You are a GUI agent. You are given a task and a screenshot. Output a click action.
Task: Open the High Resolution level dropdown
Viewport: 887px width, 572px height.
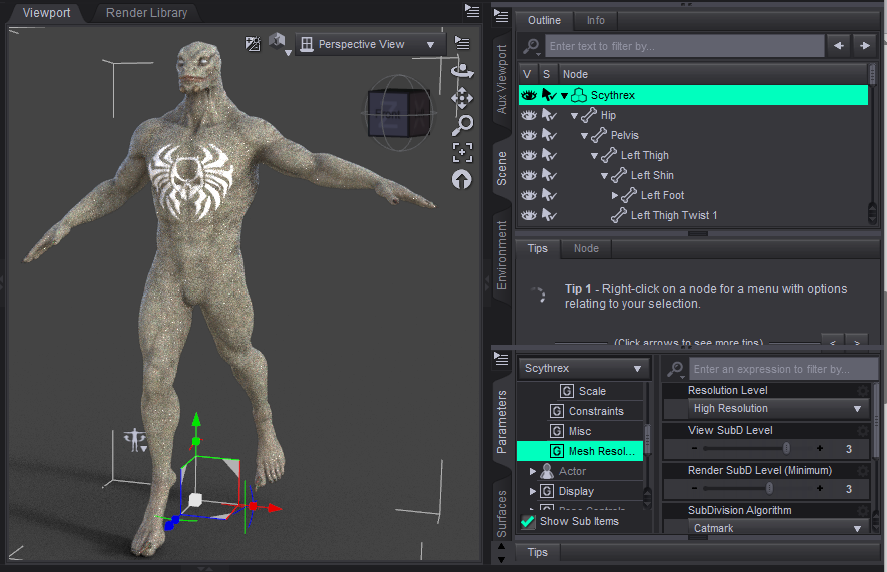(x=777, y=408)
